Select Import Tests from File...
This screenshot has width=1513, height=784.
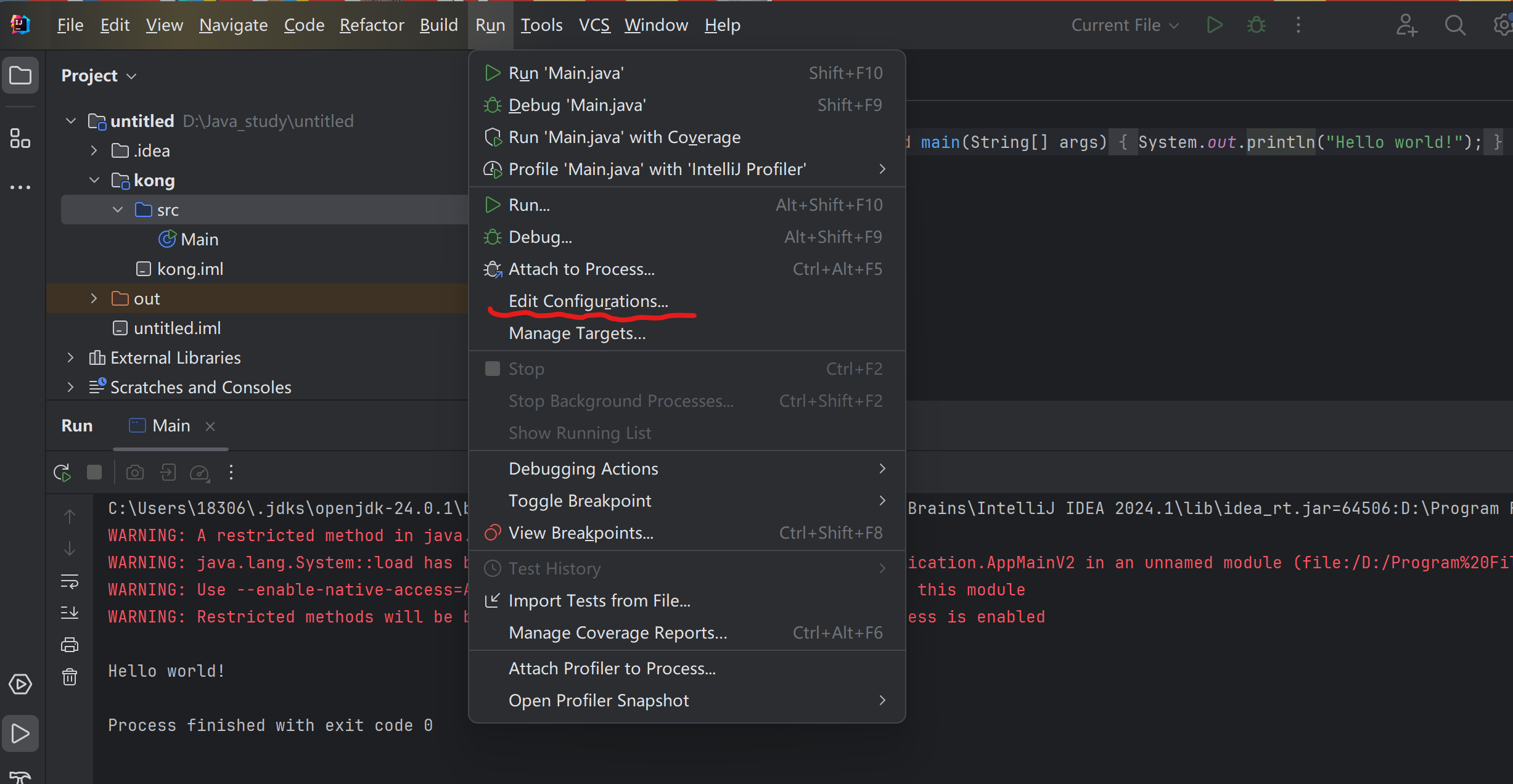coord(687,601)
